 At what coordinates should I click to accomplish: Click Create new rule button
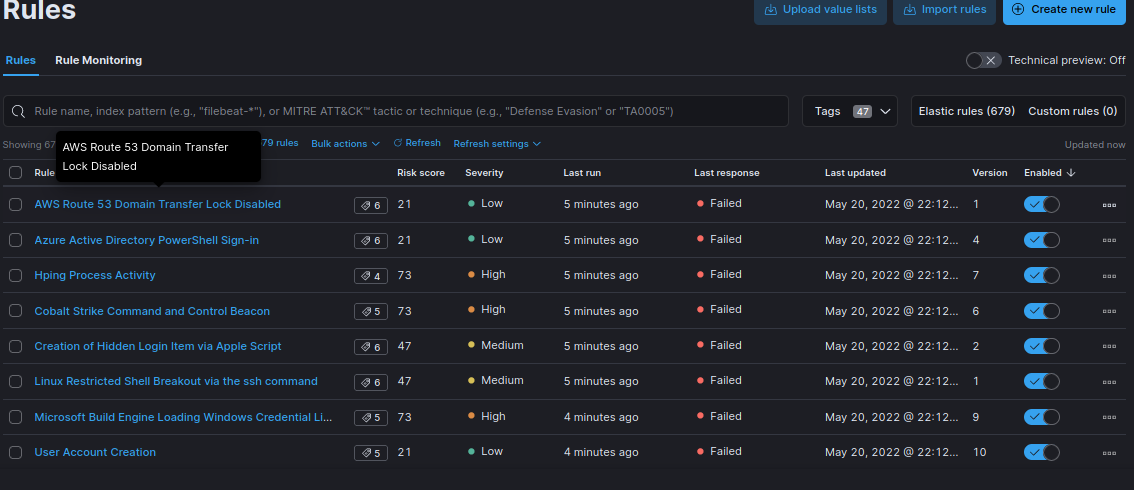pos(1064,9)
